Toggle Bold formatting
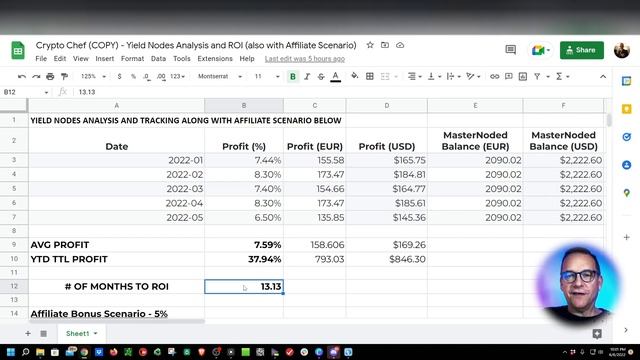This screenshot has width=640, height=360. 293,76
